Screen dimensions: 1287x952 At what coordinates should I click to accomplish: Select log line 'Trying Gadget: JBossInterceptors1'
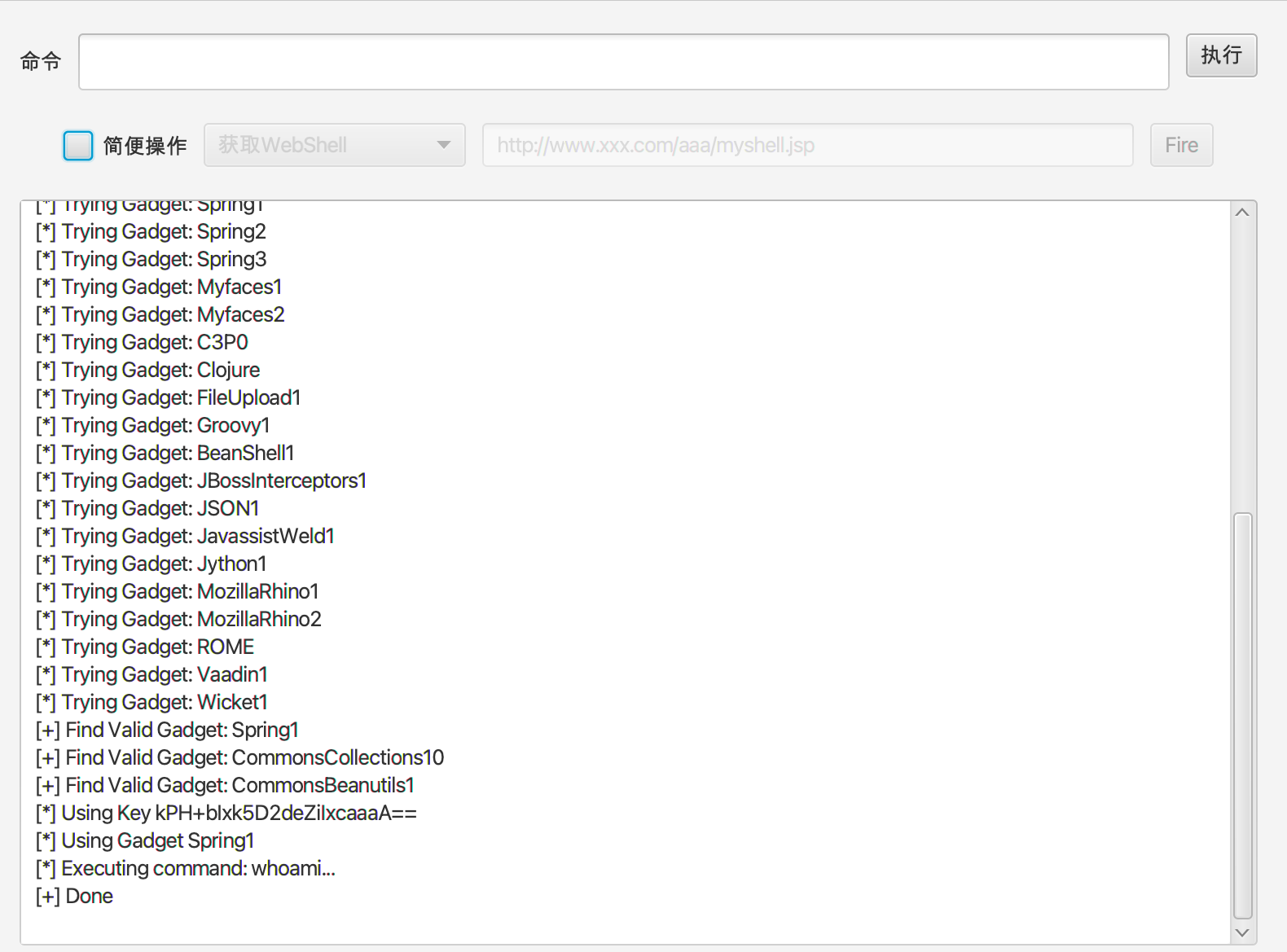click(201, 480)
